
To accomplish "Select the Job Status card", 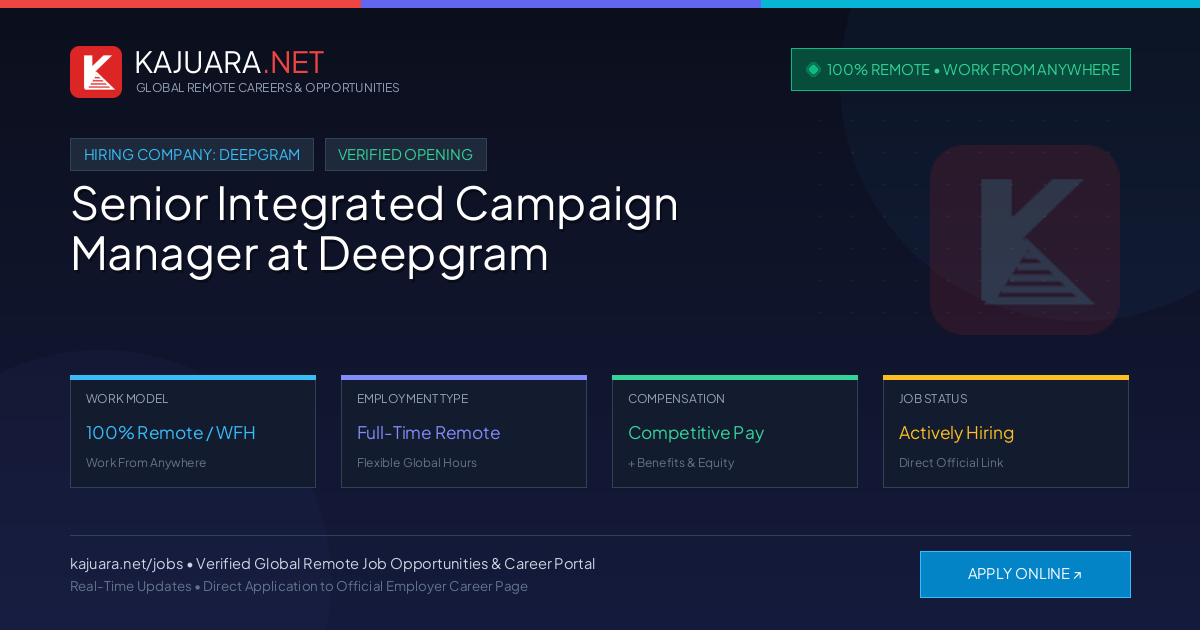I will pos(1006,432).
